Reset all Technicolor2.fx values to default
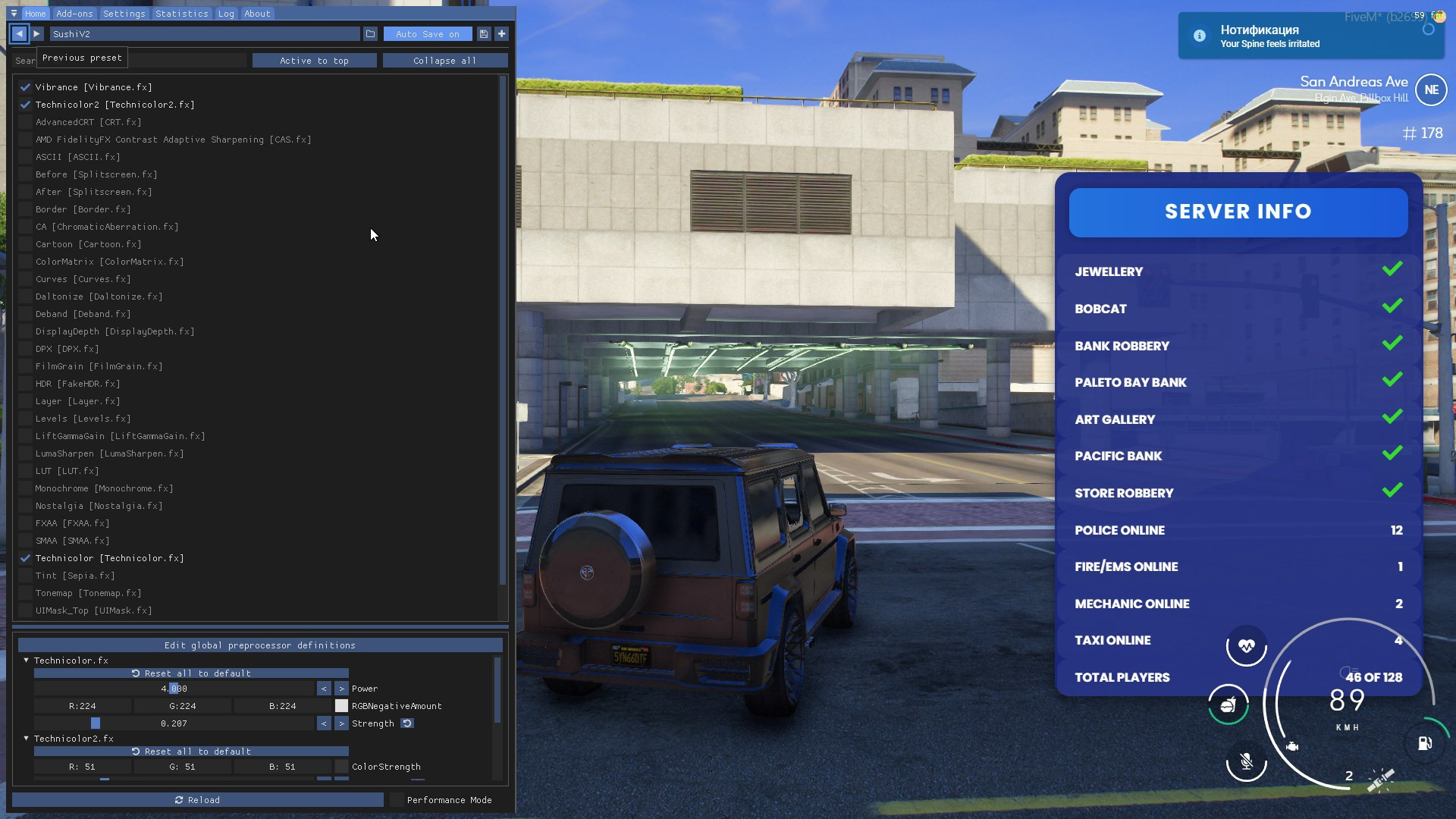Viewport: 1456px width, 819px height. click(x=191, y=752)
